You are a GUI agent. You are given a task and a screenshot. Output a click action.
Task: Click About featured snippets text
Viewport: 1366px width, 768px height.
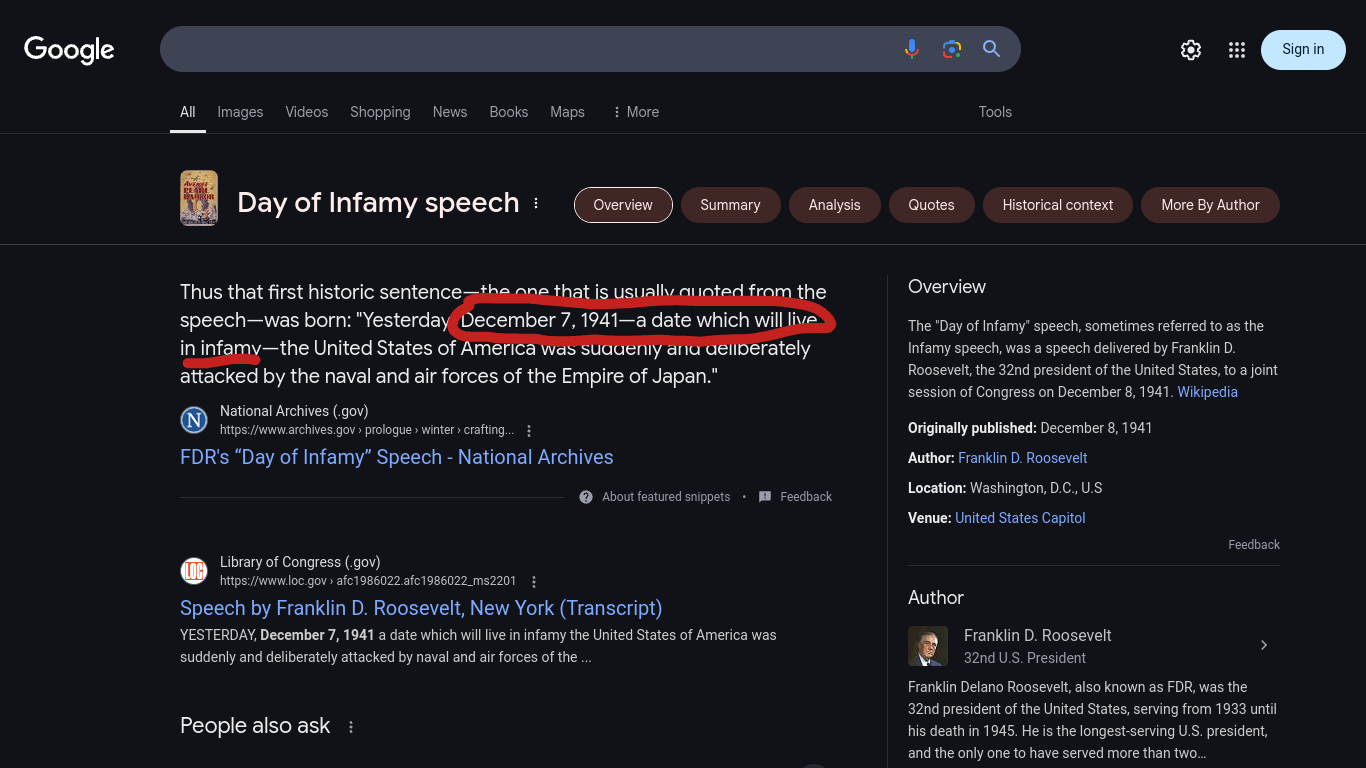point(666,497)
